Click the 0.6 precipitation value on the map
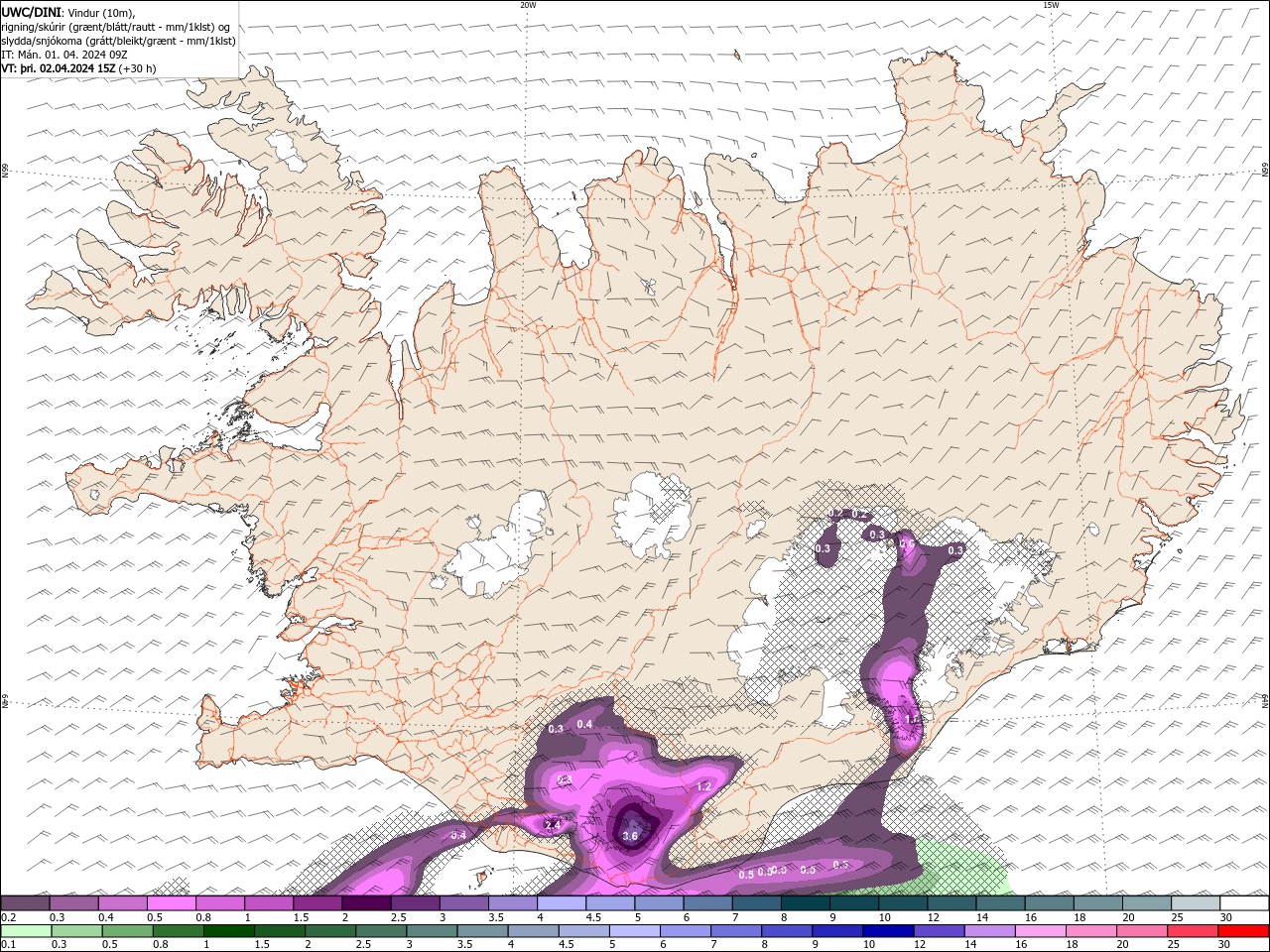This screenshot has width=1270, height=952. pyautogui.click(x=907, y=543)
